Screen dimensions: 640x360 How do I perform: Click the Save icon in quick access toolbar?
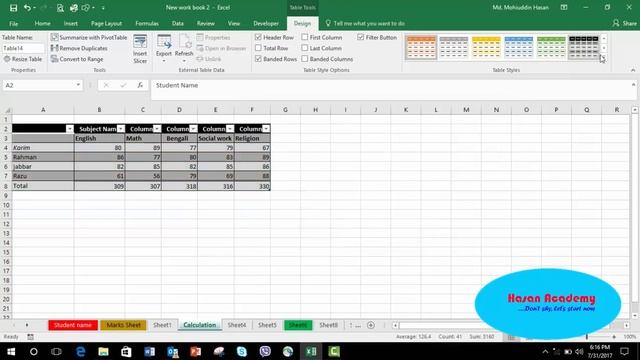coord(13,8)
